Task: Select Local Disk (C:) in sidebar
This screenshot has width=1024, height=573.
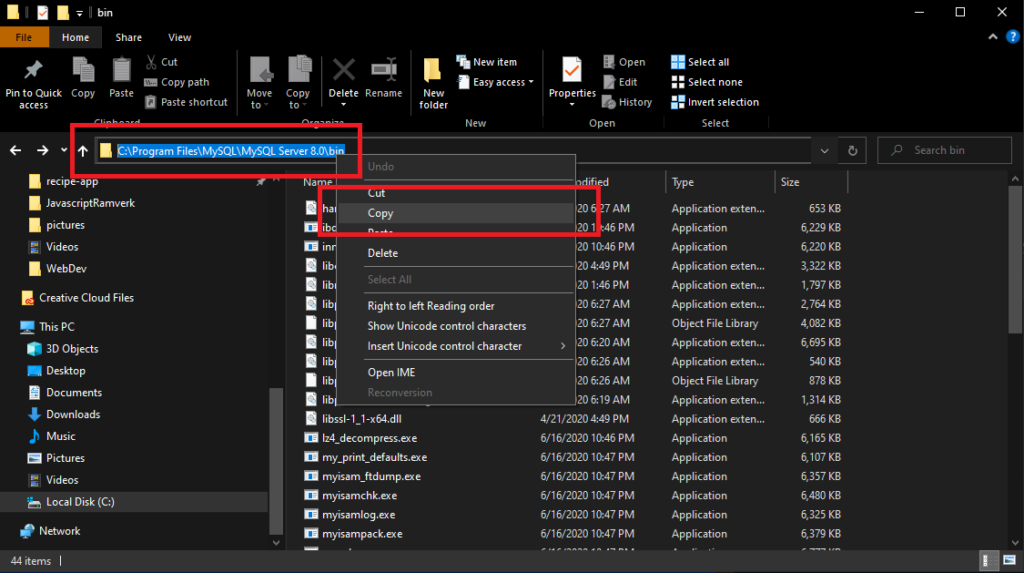Action: click(80, 502)
